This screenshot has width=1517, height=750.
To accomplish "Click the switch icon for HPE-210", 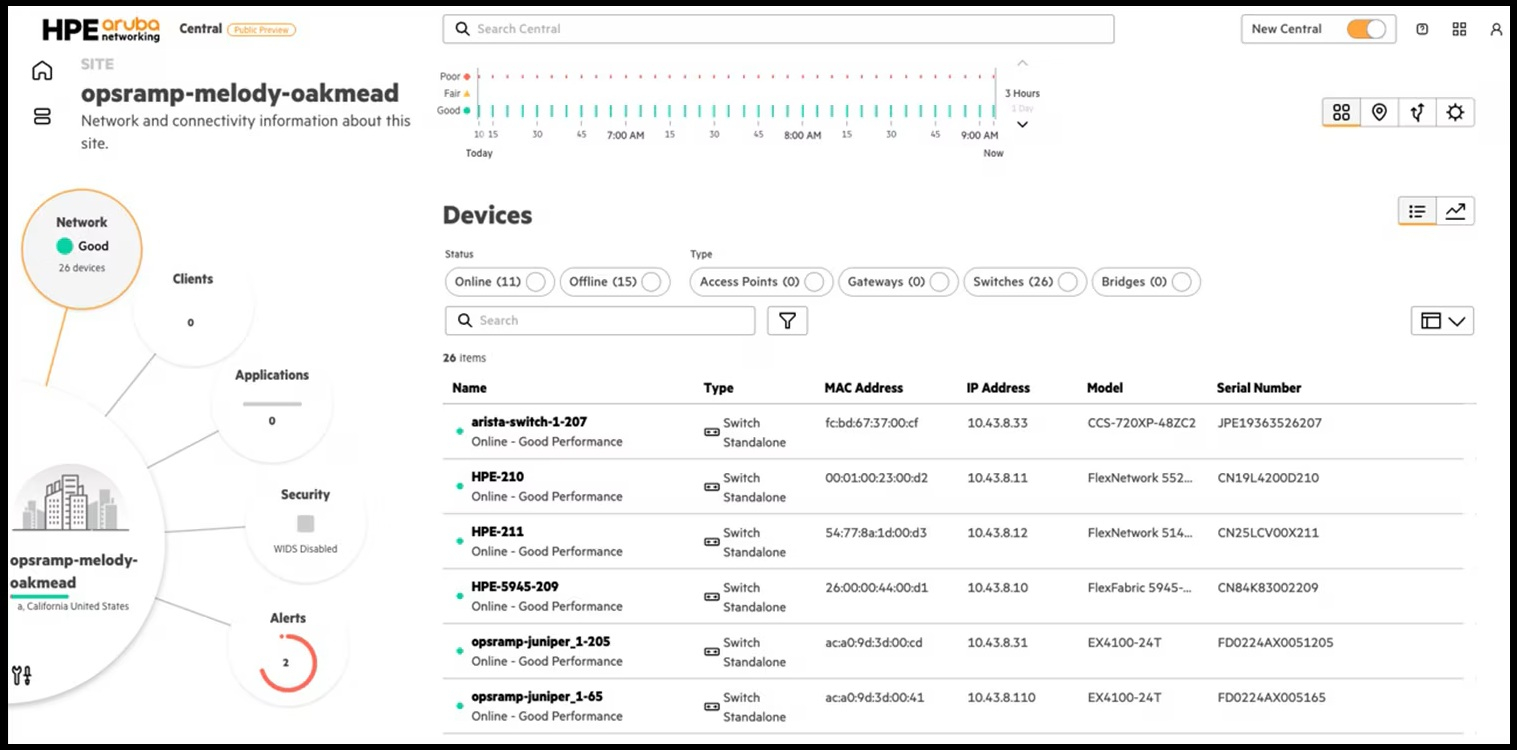I will tap(712, 487).
